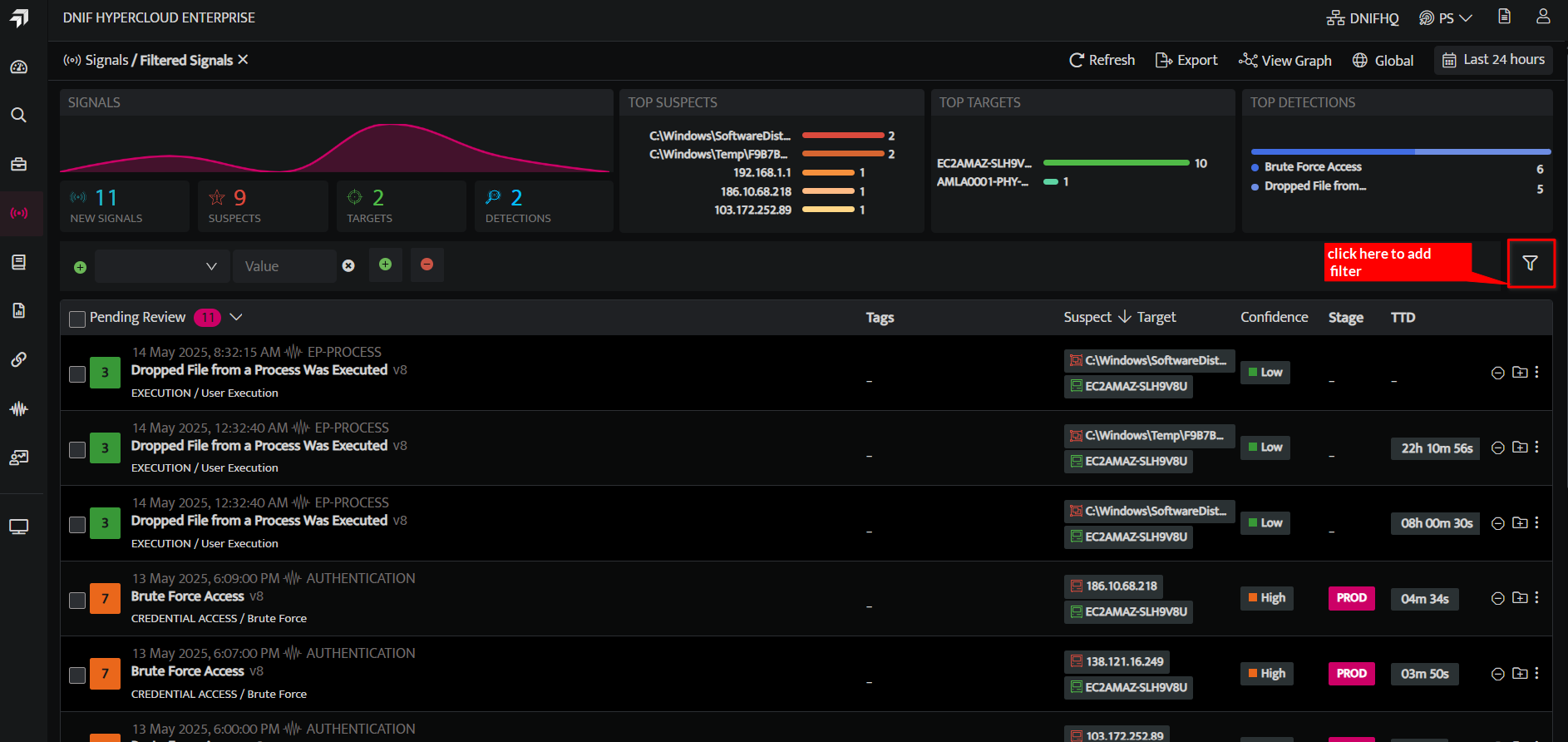Image resolution: width=1568 pixels, height=742 pixels.
Task: Open the link chain icon in sidebar
Action: coord(19,359)
